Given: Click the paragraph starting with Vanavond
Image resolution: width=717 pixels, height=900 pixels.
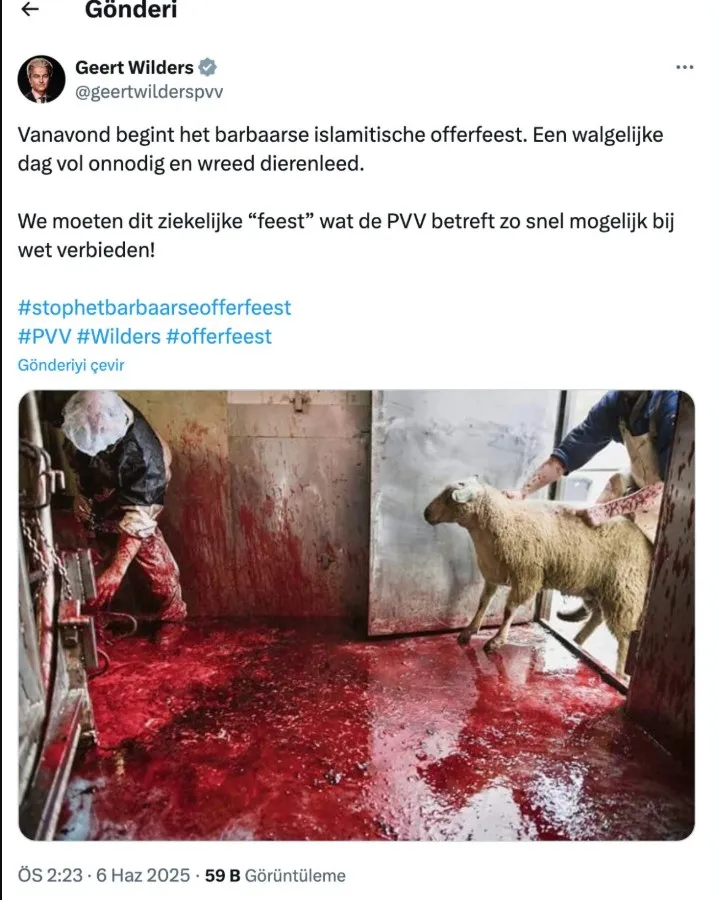Looking at the screenshot, I should click(x=340, y=149).
